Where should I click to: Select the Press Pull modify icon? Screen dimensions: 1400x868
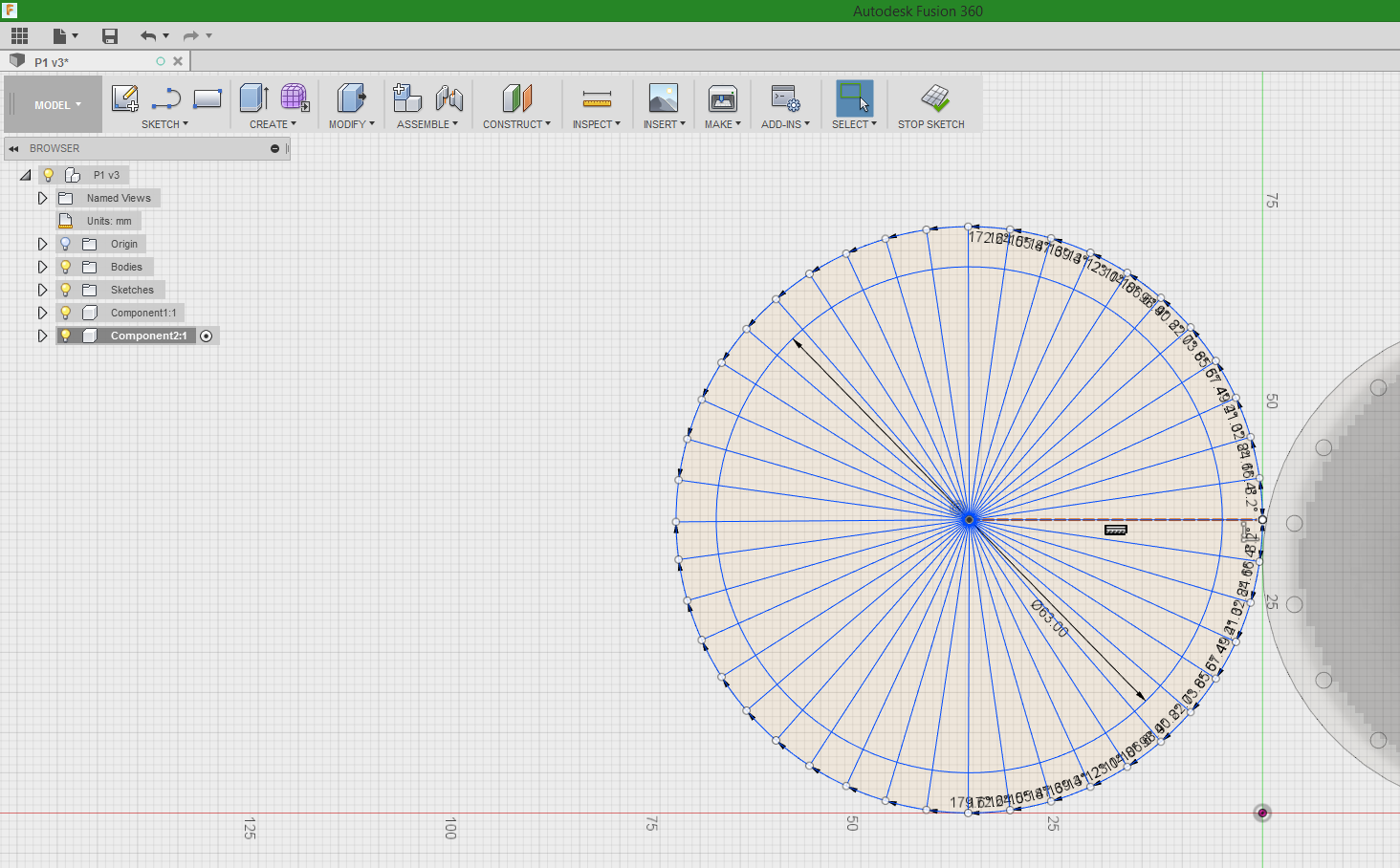click(x=351, y=98)
